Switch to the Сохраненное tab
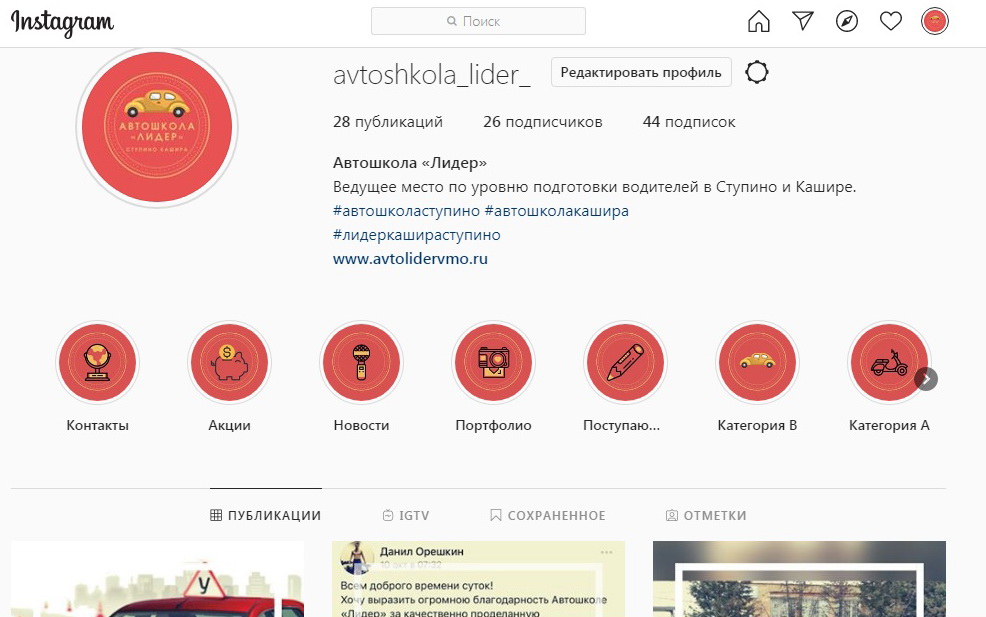This screenshot has width=986, height=617. pyautogui.click(x=548, y=516)
